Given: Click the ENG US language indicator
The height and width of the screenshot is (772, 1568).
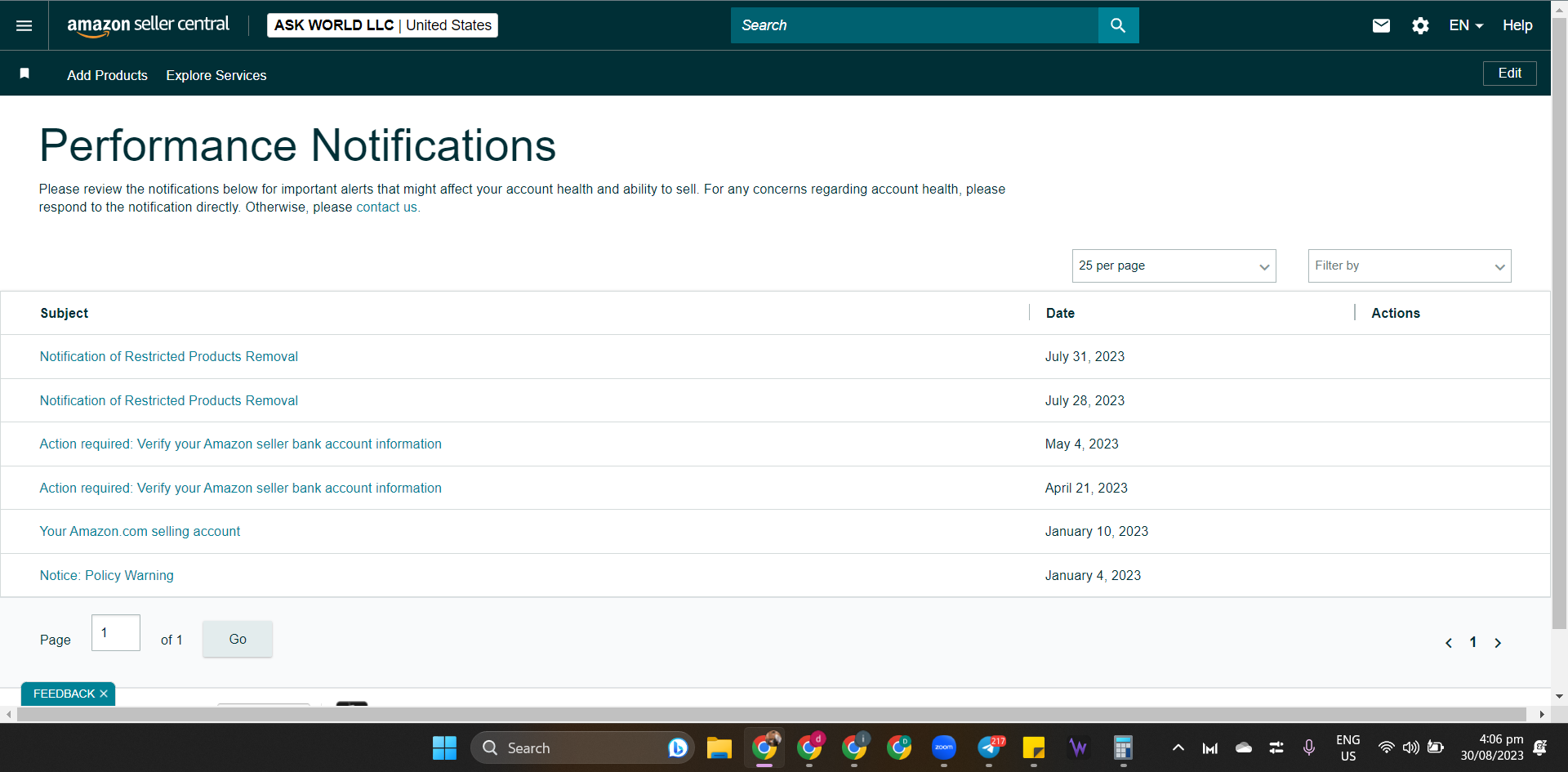Looking at the screenshot, I should coord(1348,747).
